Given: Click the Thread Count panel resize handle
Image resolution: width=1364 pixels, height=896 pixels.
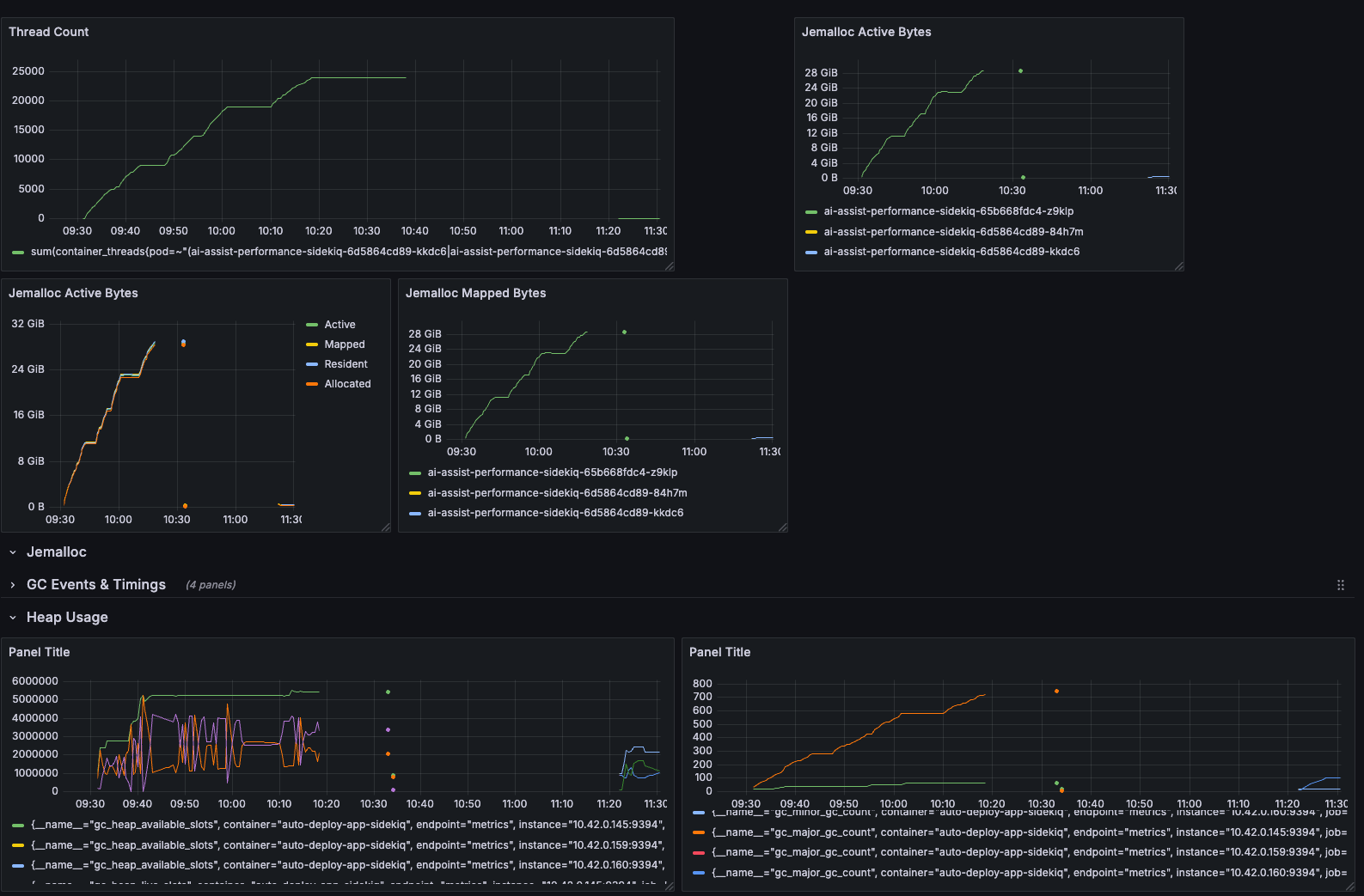Looking at the screenshot, I should click(x=669, y=266).
